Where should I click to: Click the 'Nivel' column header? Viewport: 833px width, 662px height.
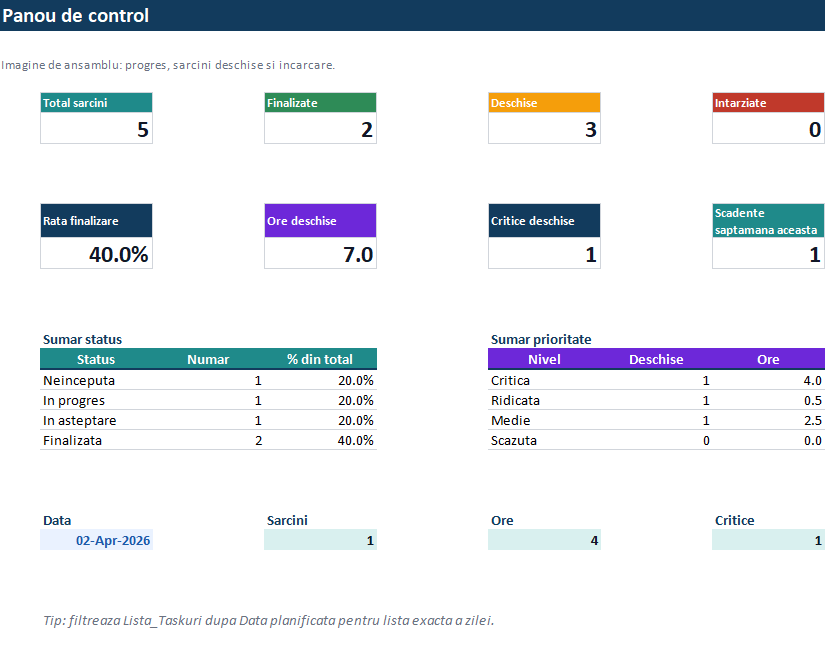point(545,359)
